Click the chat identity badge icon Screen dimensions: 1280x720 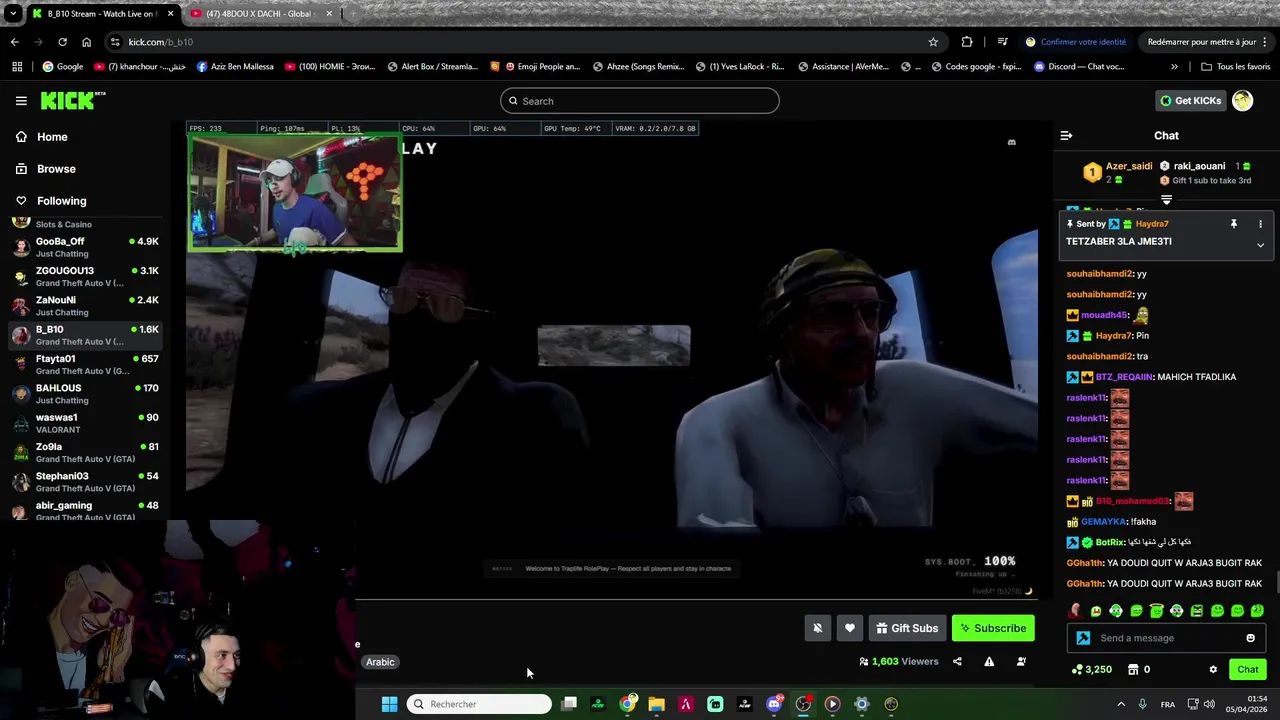1083,638
